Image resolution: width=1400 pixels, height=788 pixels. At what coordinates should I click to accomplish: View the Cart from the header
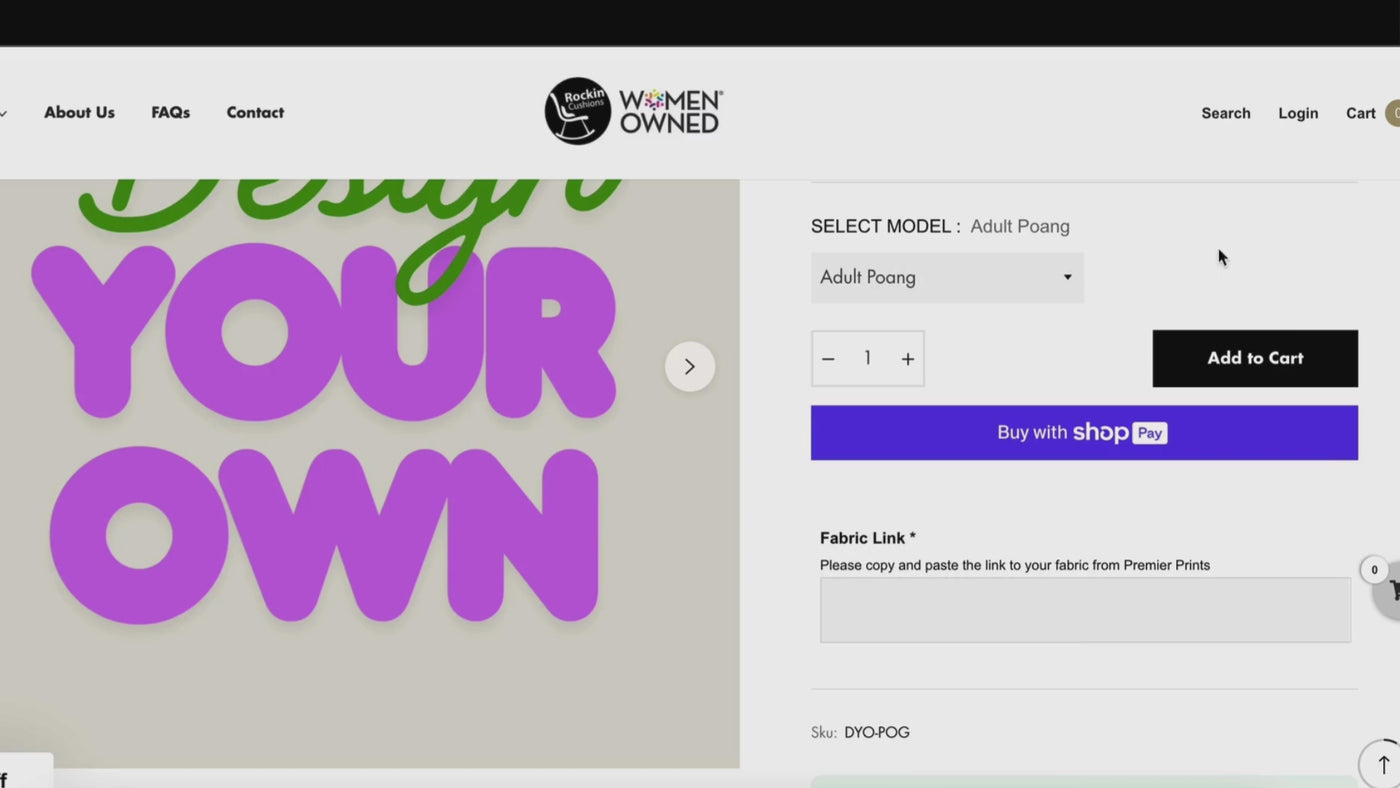click(x=1360, y=114)
